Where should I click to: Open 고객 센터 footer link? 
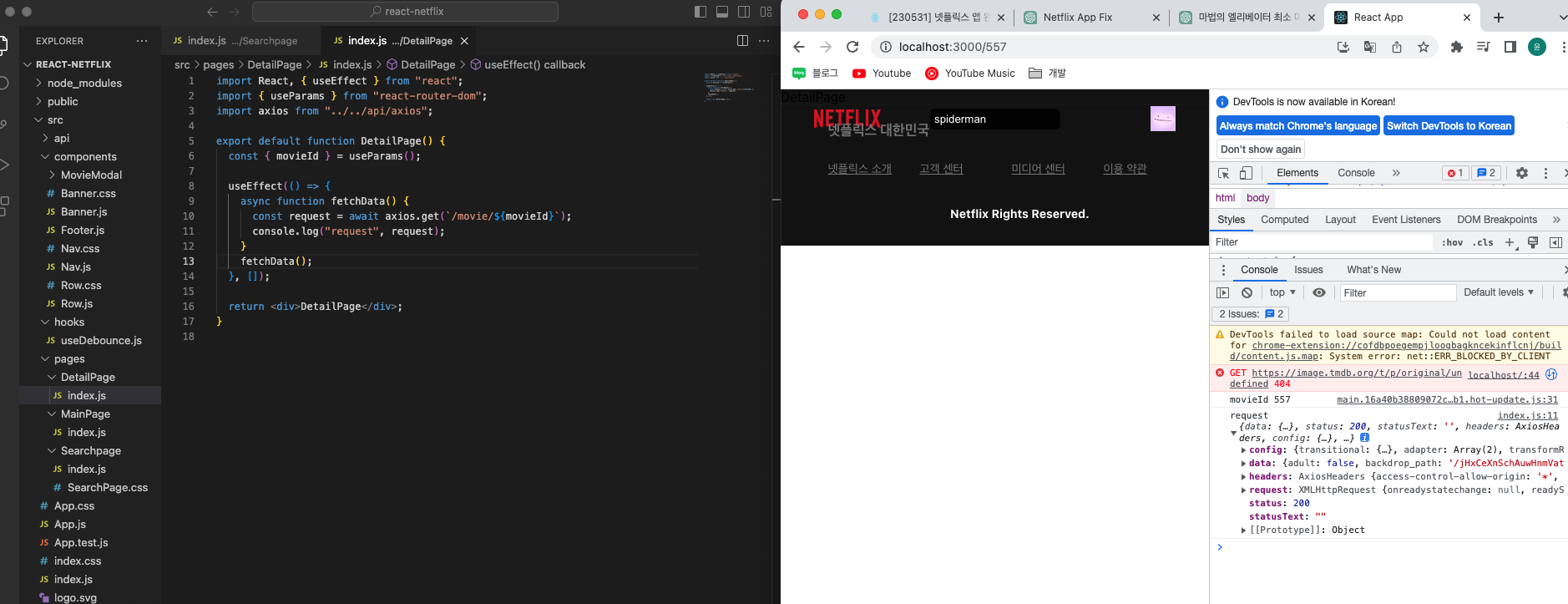[941, 169]
